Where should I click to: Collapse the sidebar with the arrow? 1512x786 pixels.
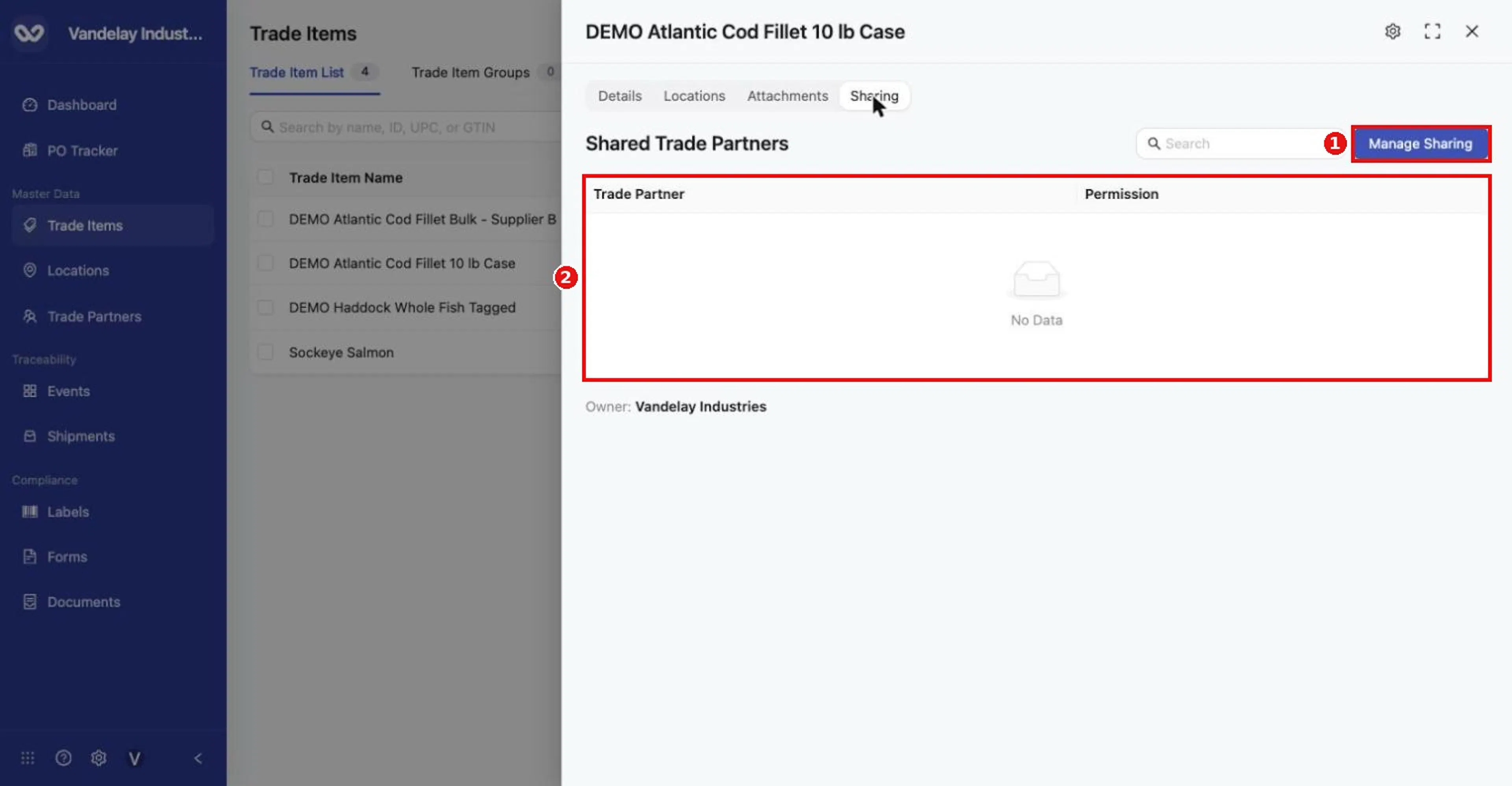point(198,758)
